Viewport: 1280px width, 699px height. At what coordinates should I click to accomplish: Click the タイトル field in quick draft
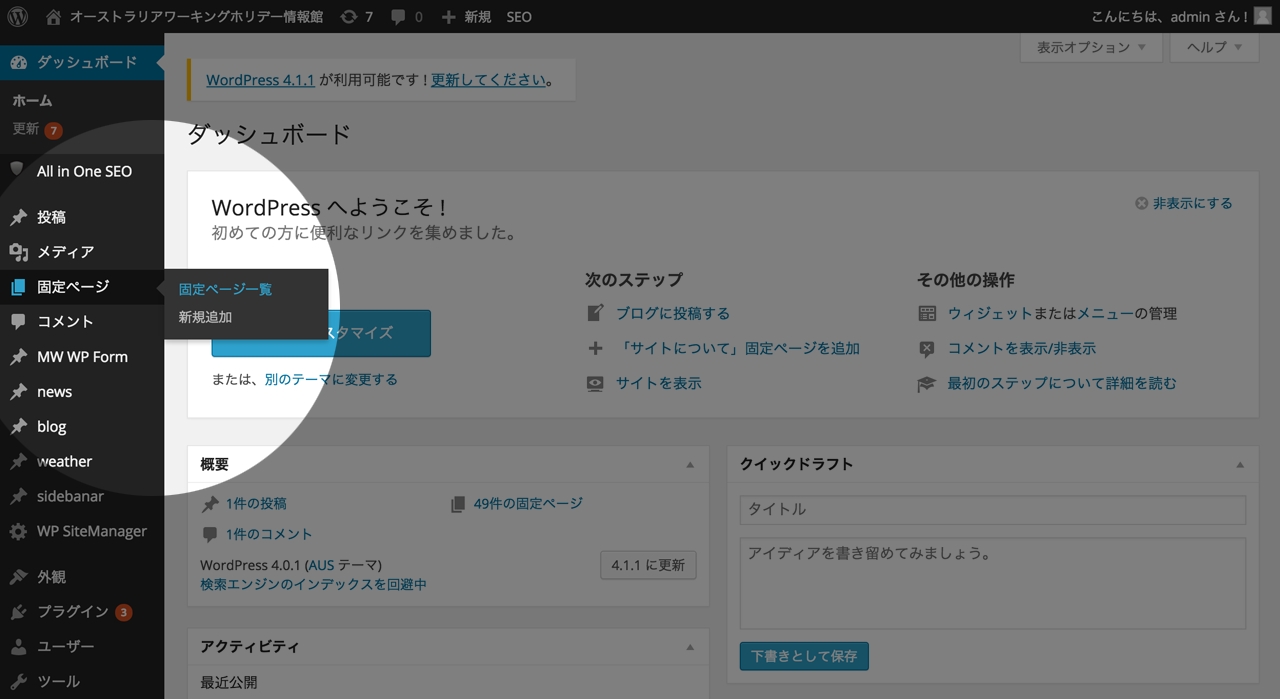(x=993, y=509)
